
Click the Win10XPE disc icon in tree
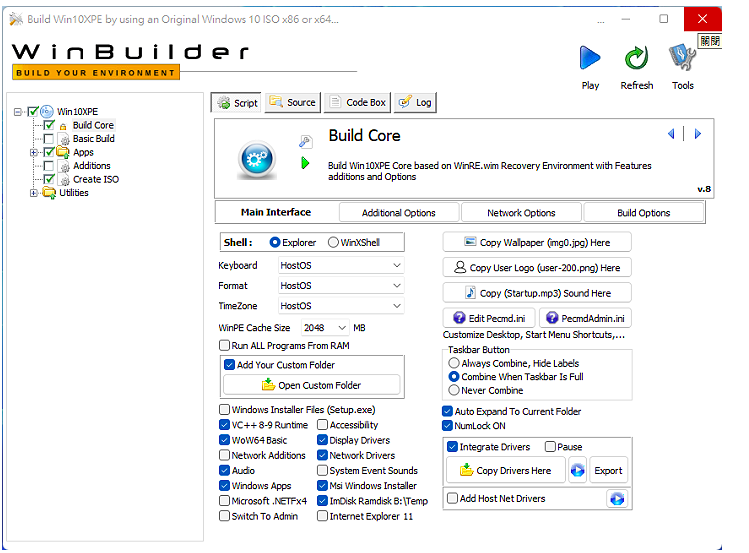click(47, 112)
